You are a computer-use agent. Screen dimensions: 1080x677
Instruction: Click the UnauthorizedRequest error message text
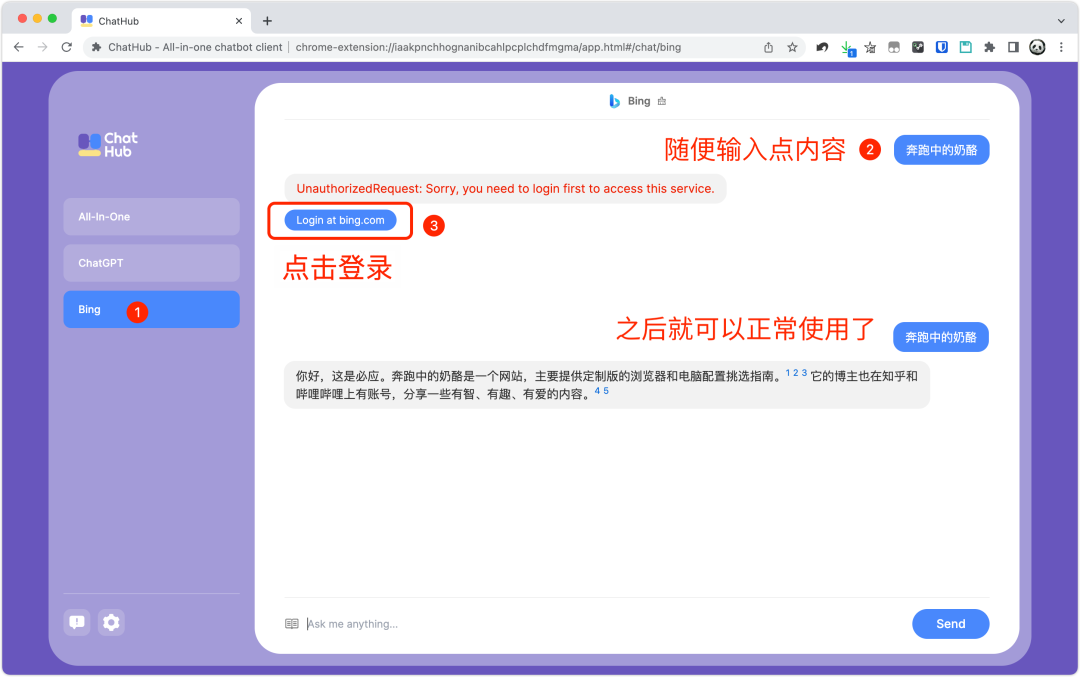tap(506, 189)
